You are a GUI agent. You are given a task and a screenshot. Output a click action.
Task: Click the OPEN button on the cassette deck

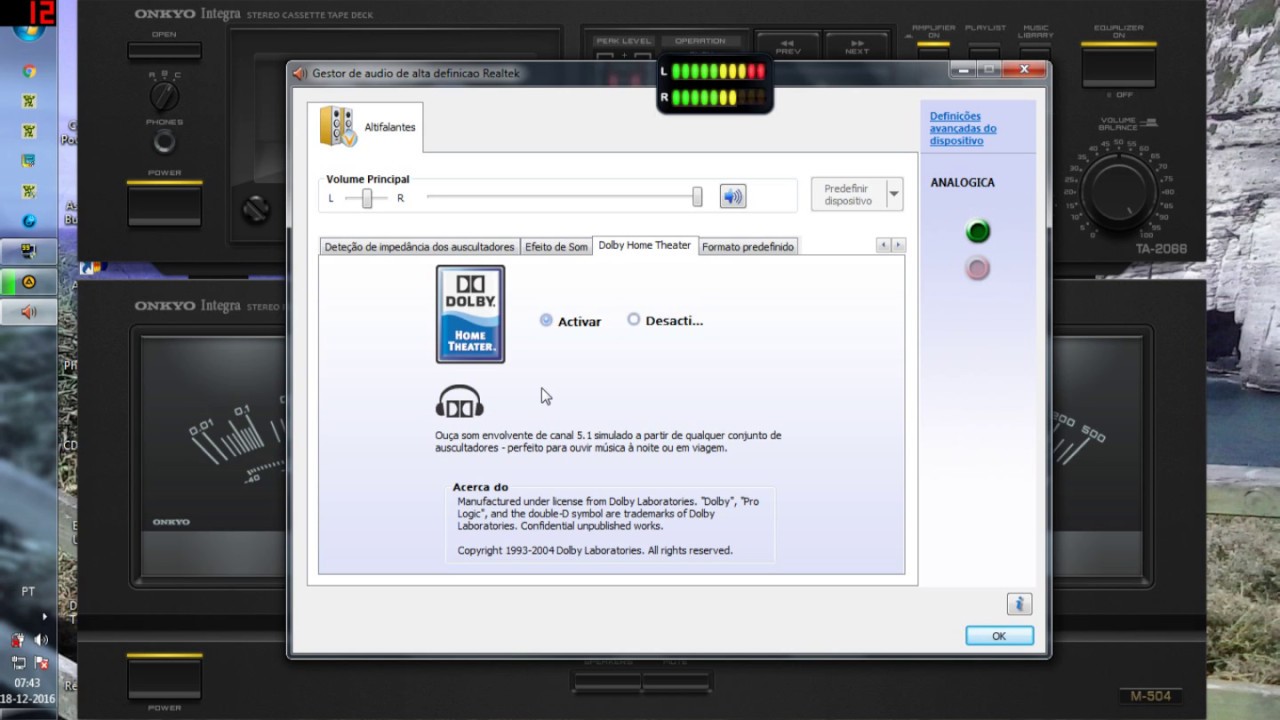click(x=164, y=50)
